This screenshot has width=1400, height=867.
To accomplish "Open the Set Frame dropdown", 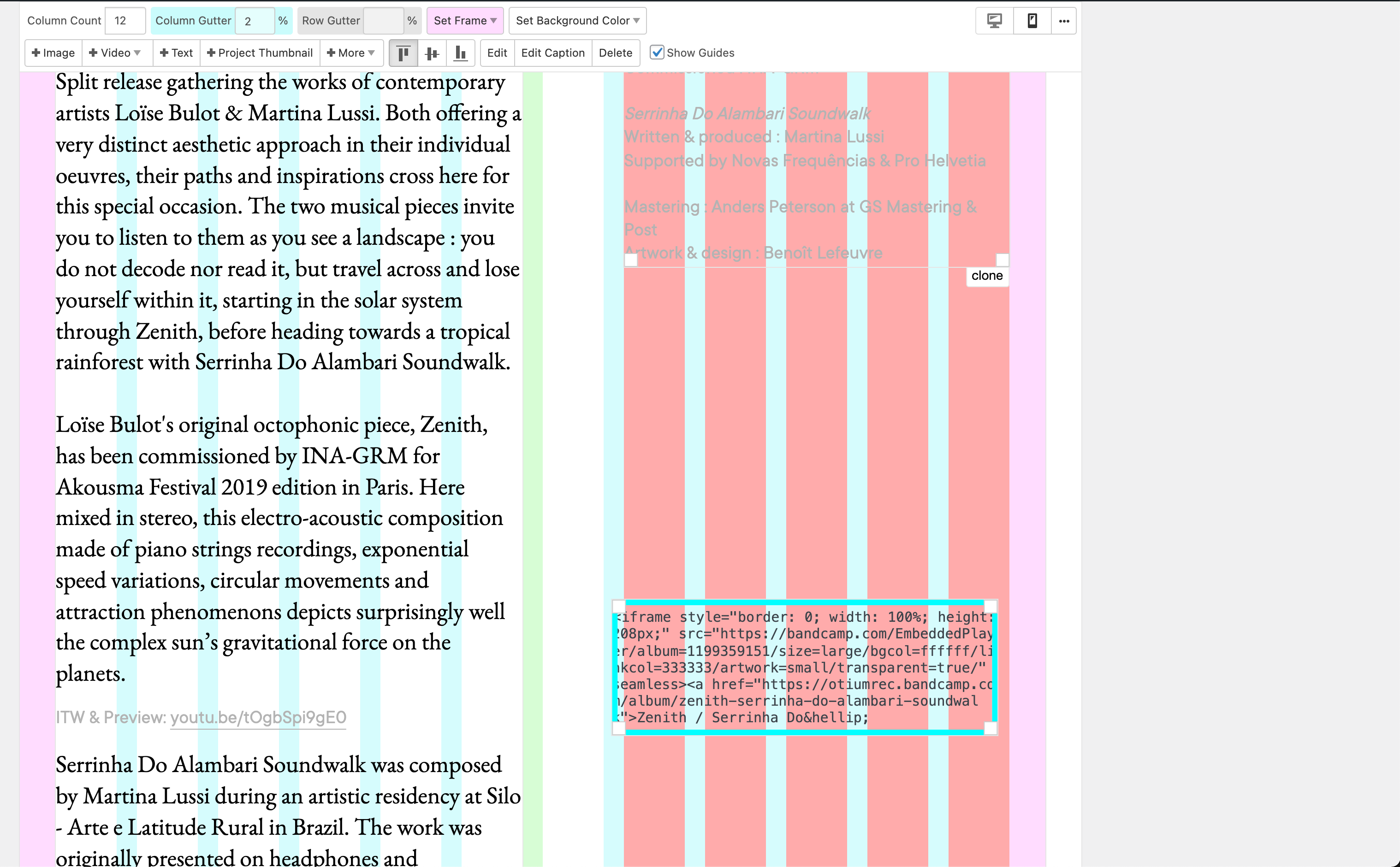I will coord(464,21).
